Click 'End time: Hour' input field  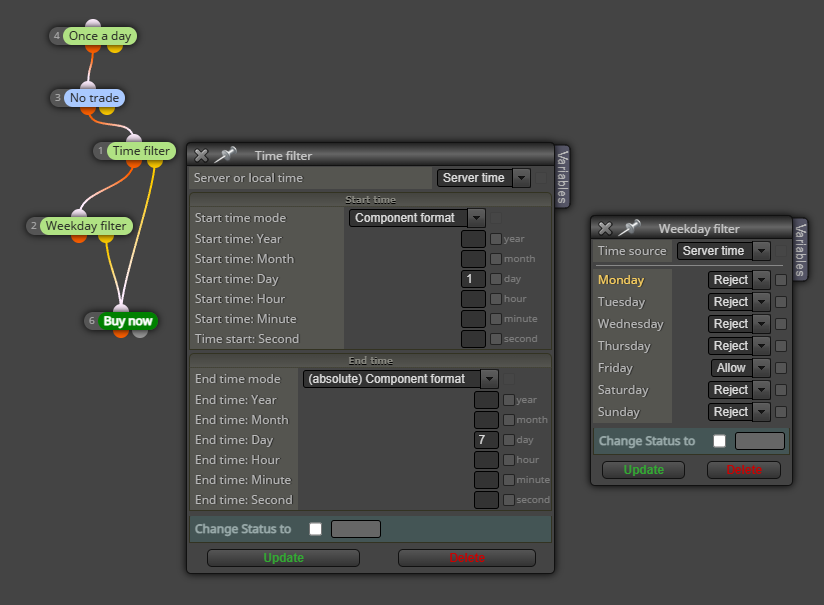[x=486, y=459]
